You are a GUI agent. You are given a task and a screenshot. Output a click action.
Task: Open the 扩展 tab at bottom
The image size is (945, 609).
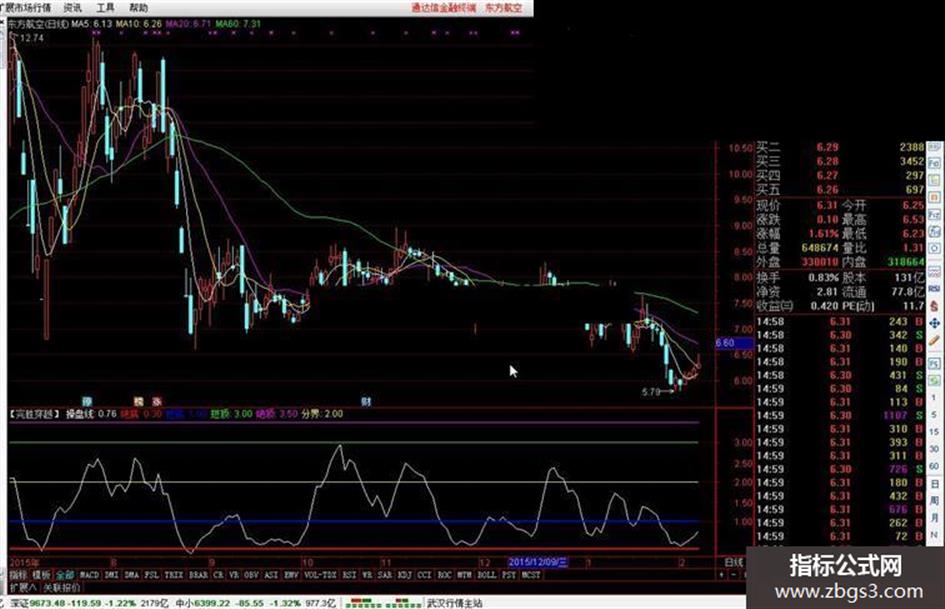(23, 587)
